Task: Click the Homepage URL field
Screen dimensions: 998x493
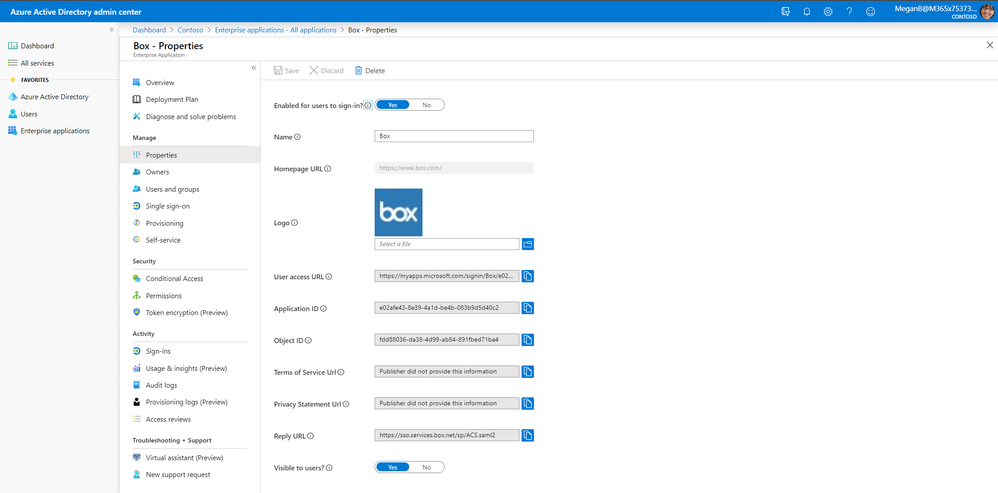Action: point(454,168)
